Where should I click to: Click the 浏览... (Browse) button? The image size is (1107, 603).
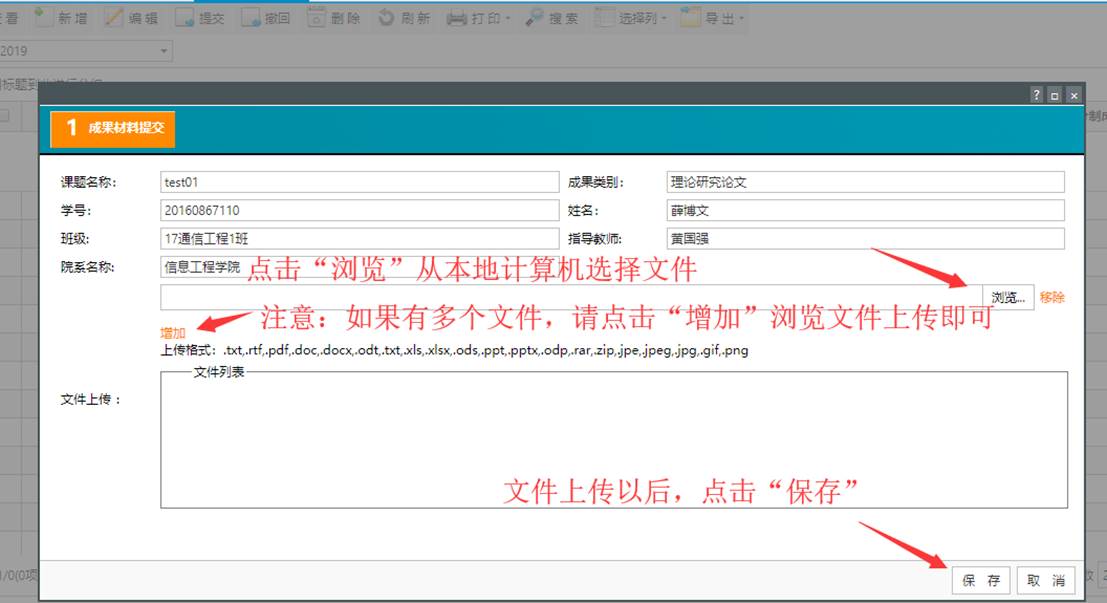[x=1008, y=297]
